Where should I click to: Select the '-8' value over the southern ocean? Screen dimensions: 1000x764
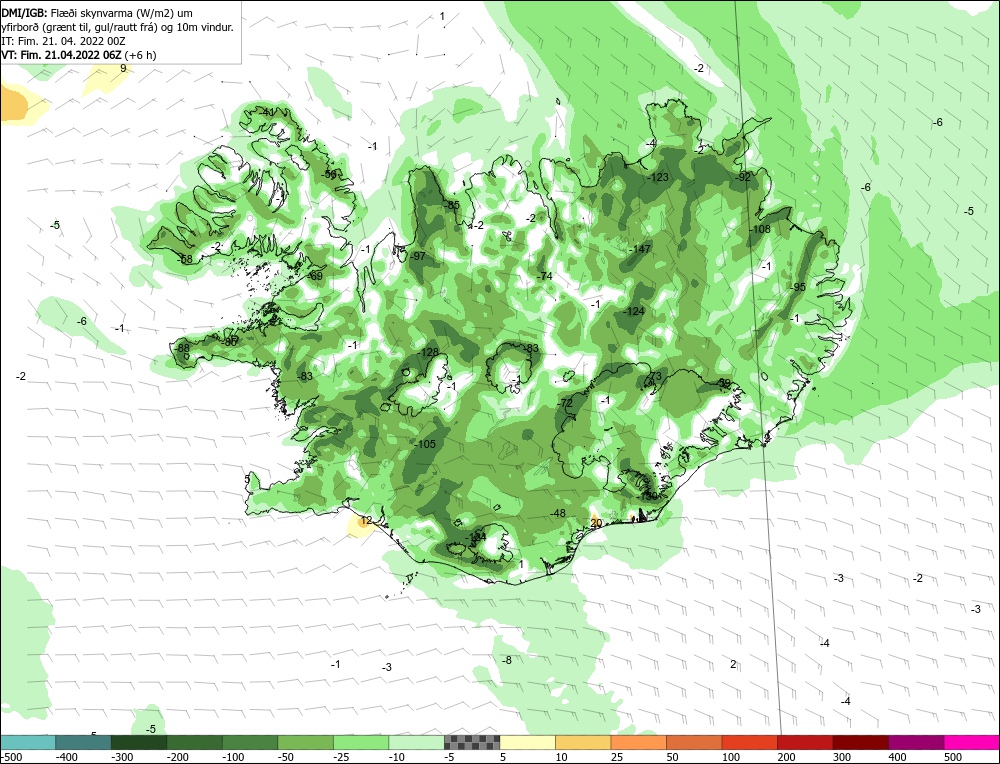[x=506, y=660]
